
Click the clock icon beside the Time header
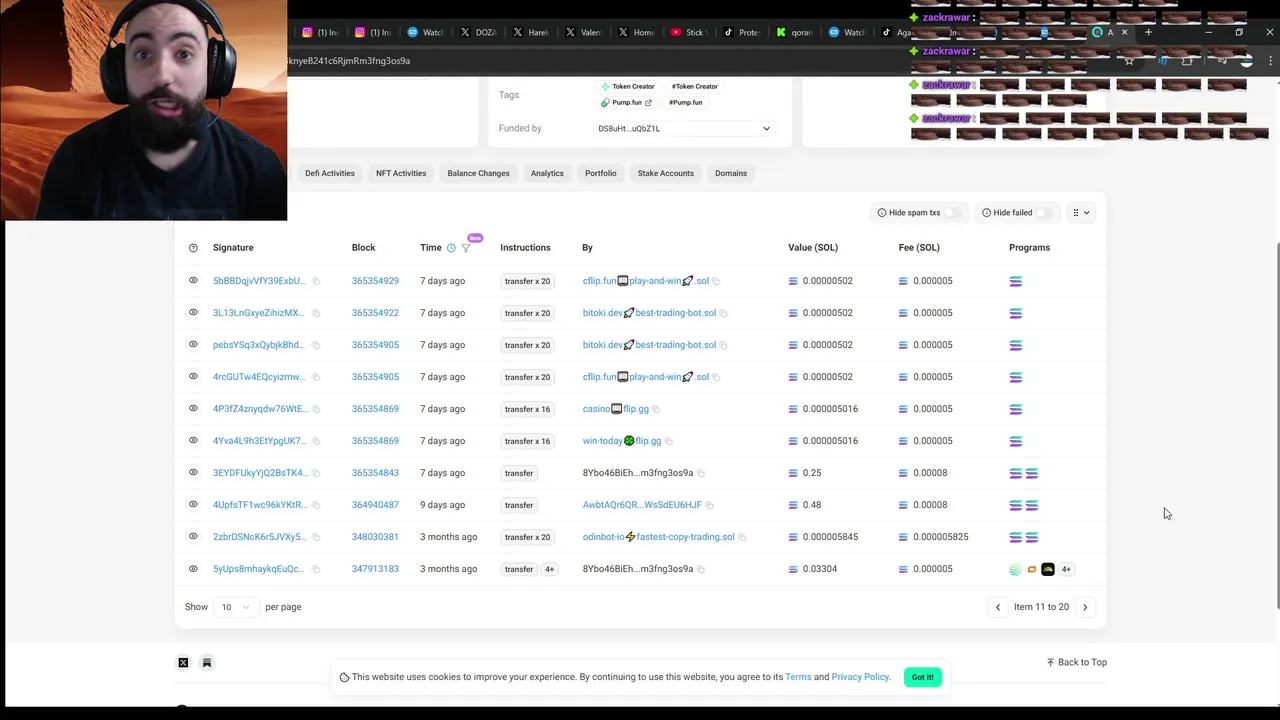point(451,248)
